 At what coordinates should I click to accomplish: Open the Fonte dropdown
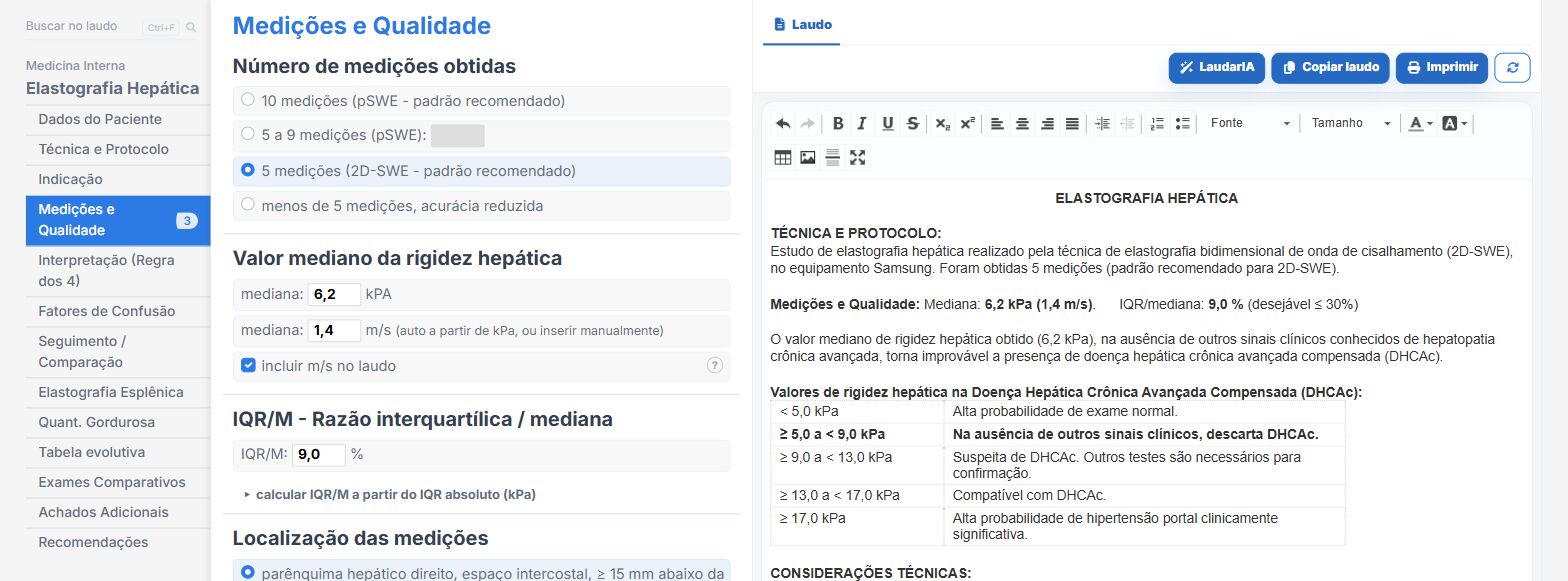click(1249, 123)
